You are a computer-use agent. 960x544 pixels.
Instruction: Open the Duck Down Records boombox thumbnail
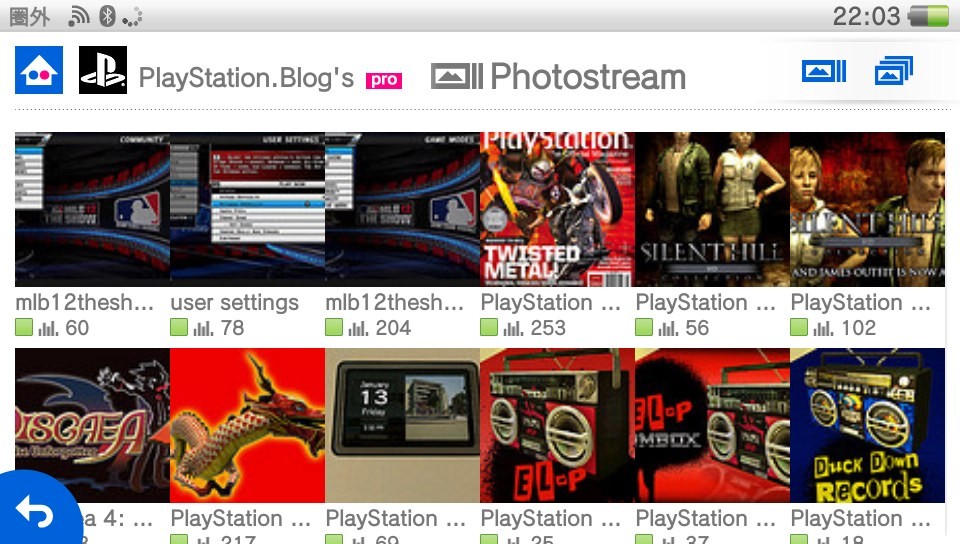pos(868,425)
